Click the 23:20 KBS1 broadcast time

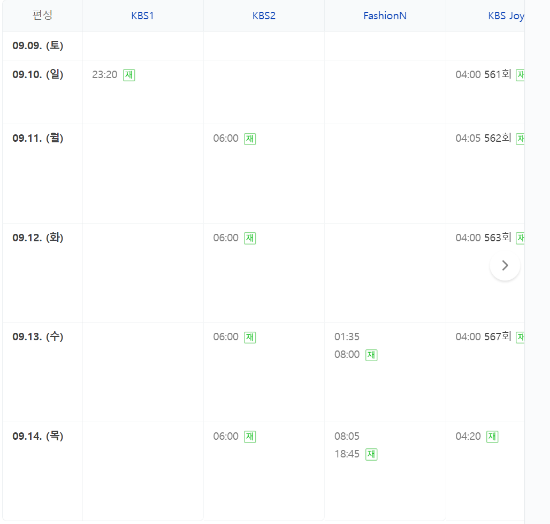click(105, 75)
